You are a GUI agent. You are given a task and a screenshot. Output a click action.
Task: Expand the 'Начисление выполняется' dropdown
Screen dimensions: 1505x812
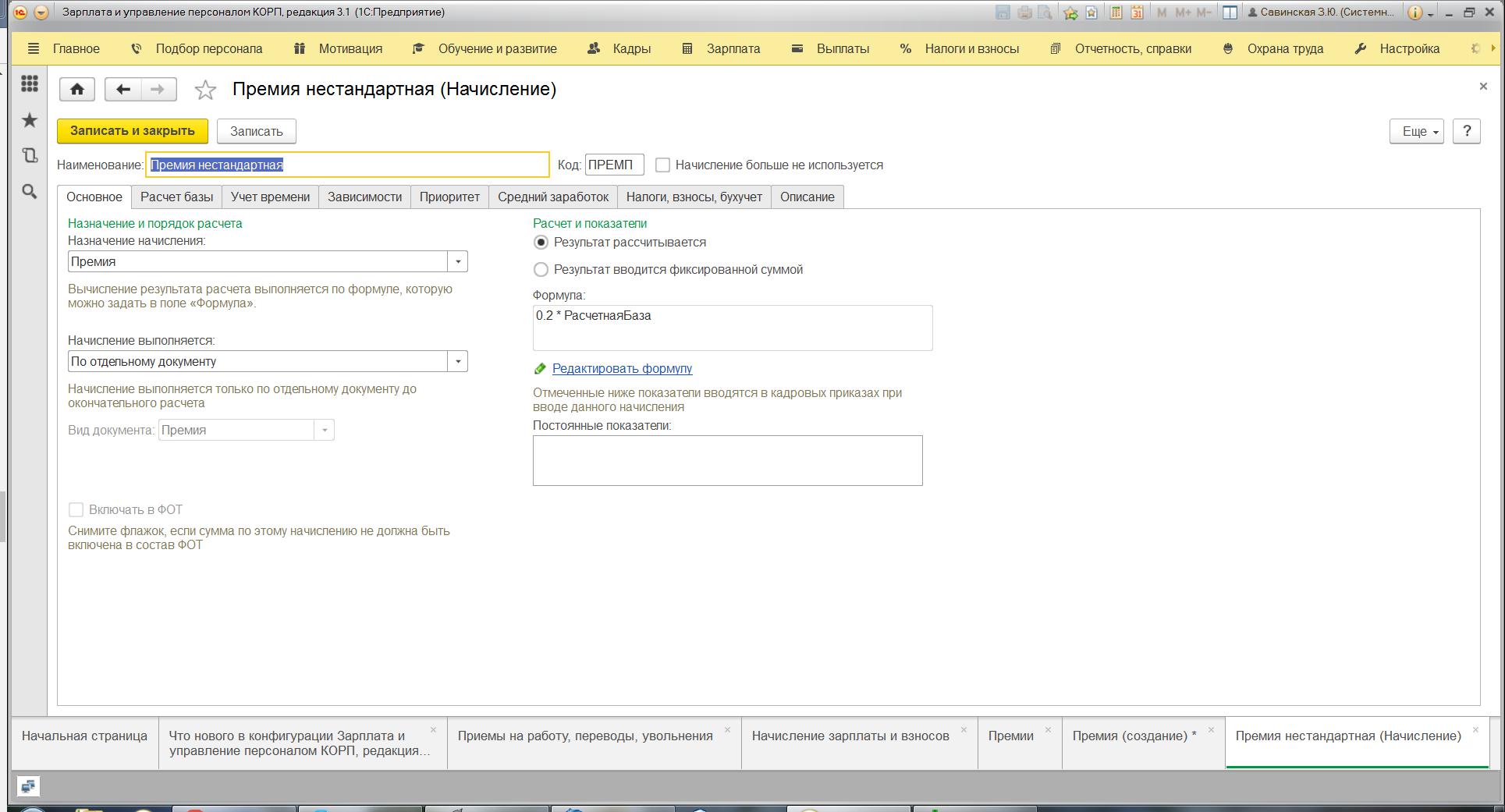coord(458,361)
